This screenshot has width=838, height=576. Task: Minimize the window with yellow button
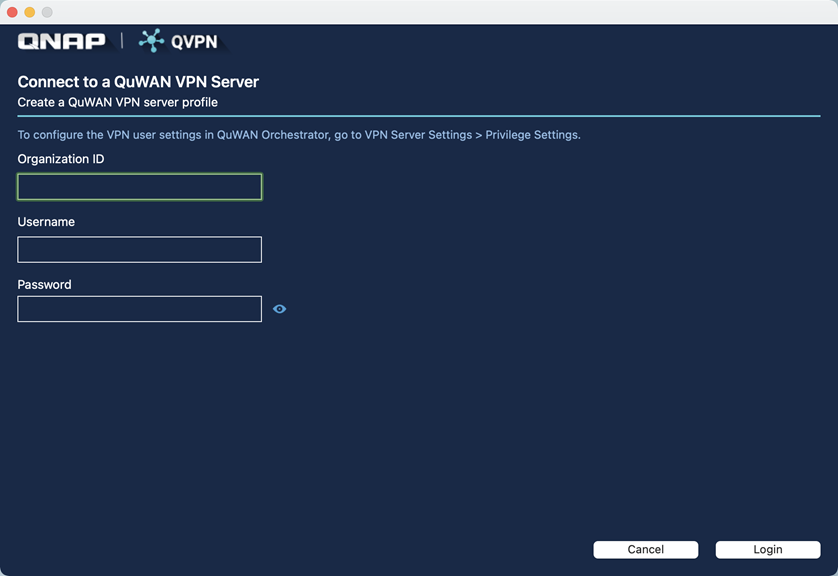tap(30, 12)
